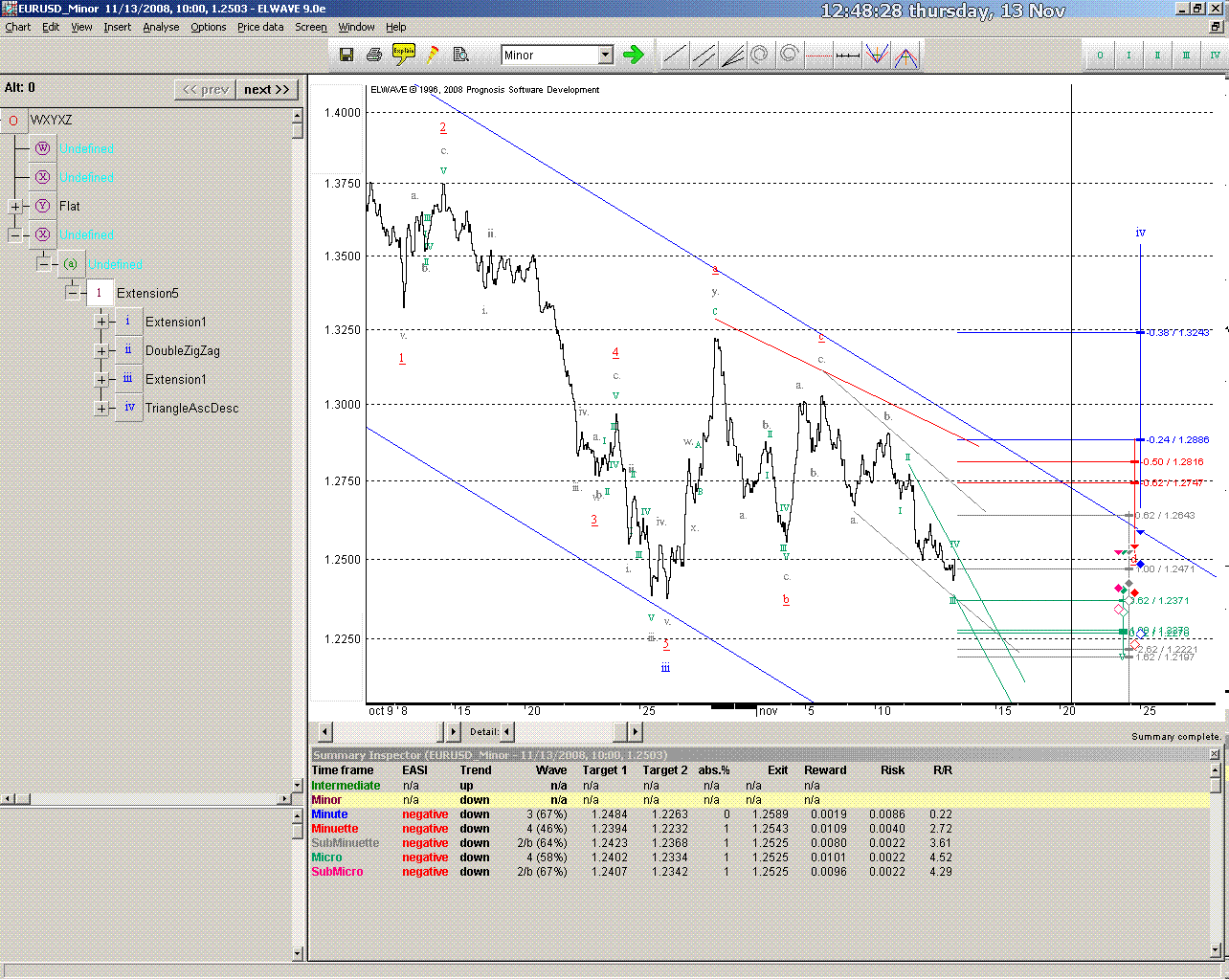Select the Intermediate time frame row

click(632, 786)
